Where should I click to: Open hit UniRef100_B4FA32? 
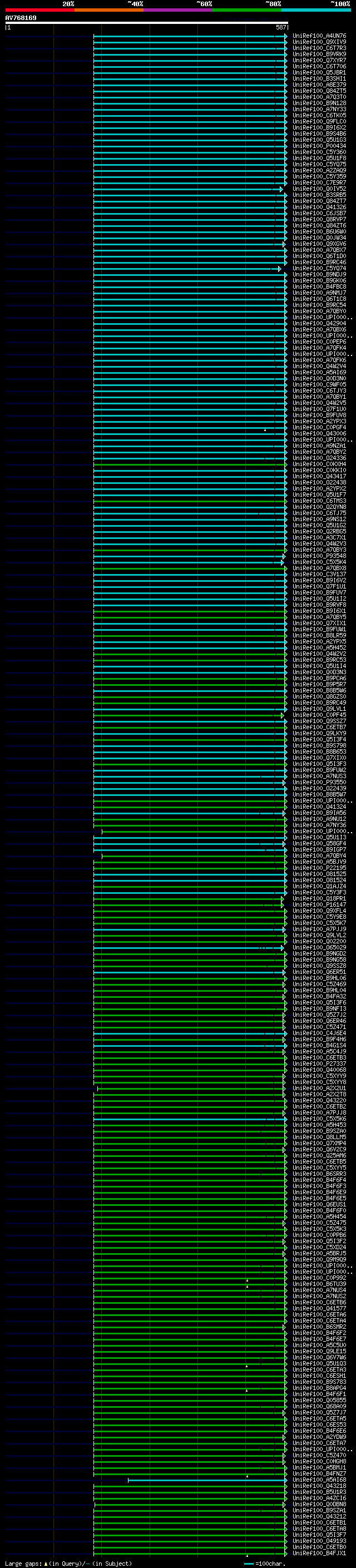click(x=319, y=996)
